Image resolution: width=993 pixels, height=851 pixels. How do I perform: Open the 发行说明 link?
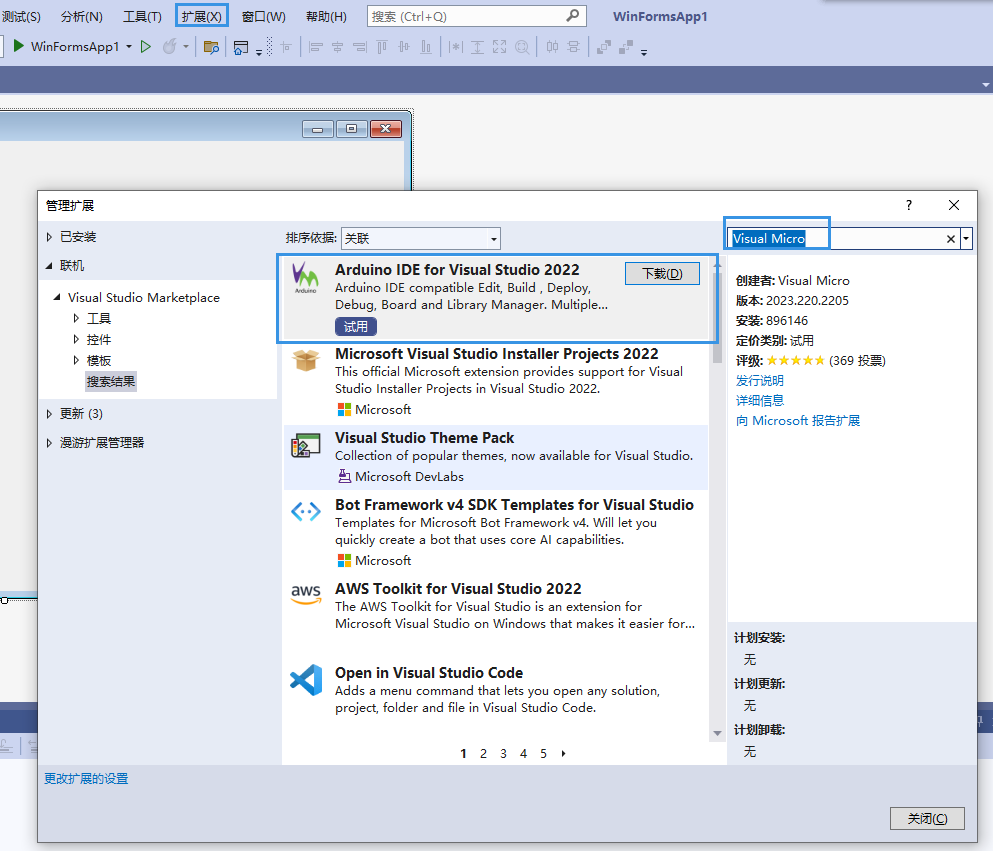click(x=759, y=381)
